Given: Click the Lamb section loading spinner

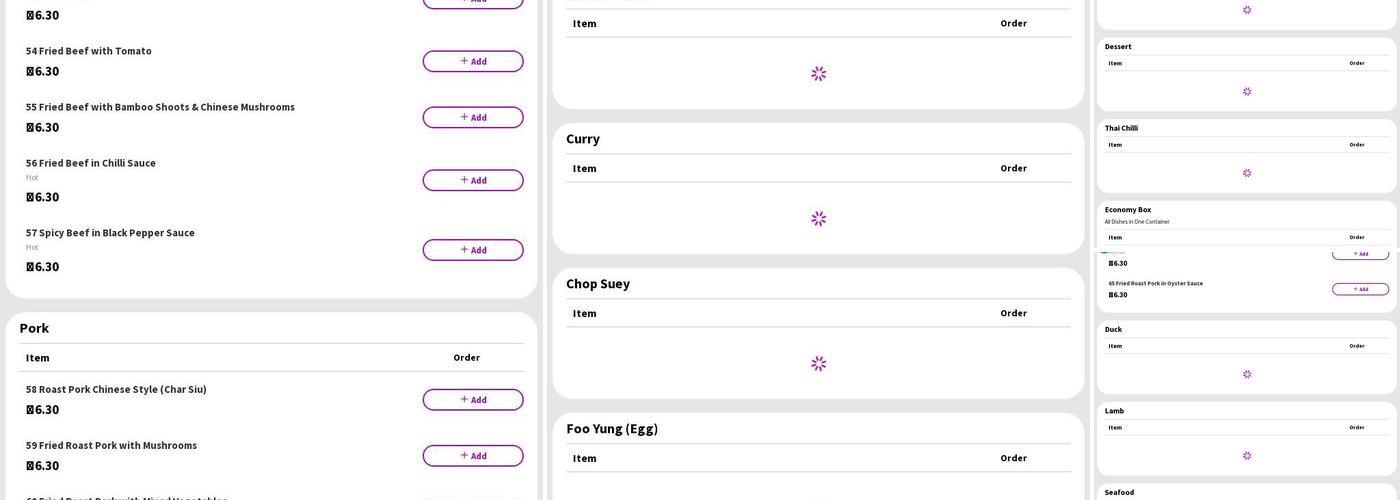Looking at the screenshot, I should (x=1247, y=456).
